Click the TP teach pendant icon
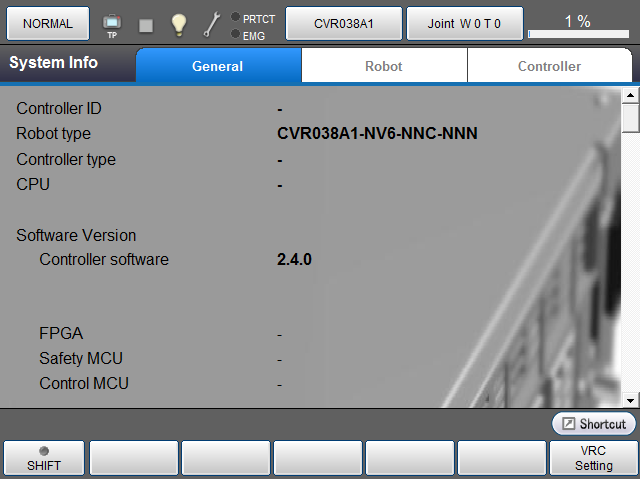The height and width of the screenshot is (479, 640). (x=112, y=23)
